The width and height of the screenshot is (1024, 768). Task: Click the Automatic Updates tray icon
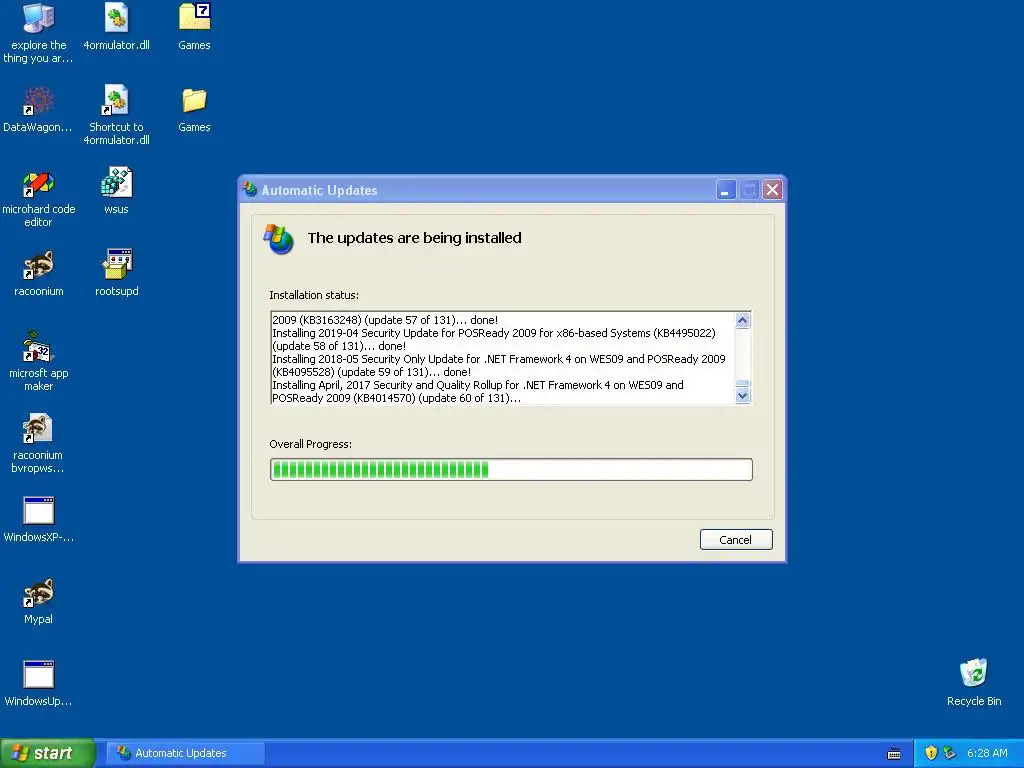(x=949, y=753)
